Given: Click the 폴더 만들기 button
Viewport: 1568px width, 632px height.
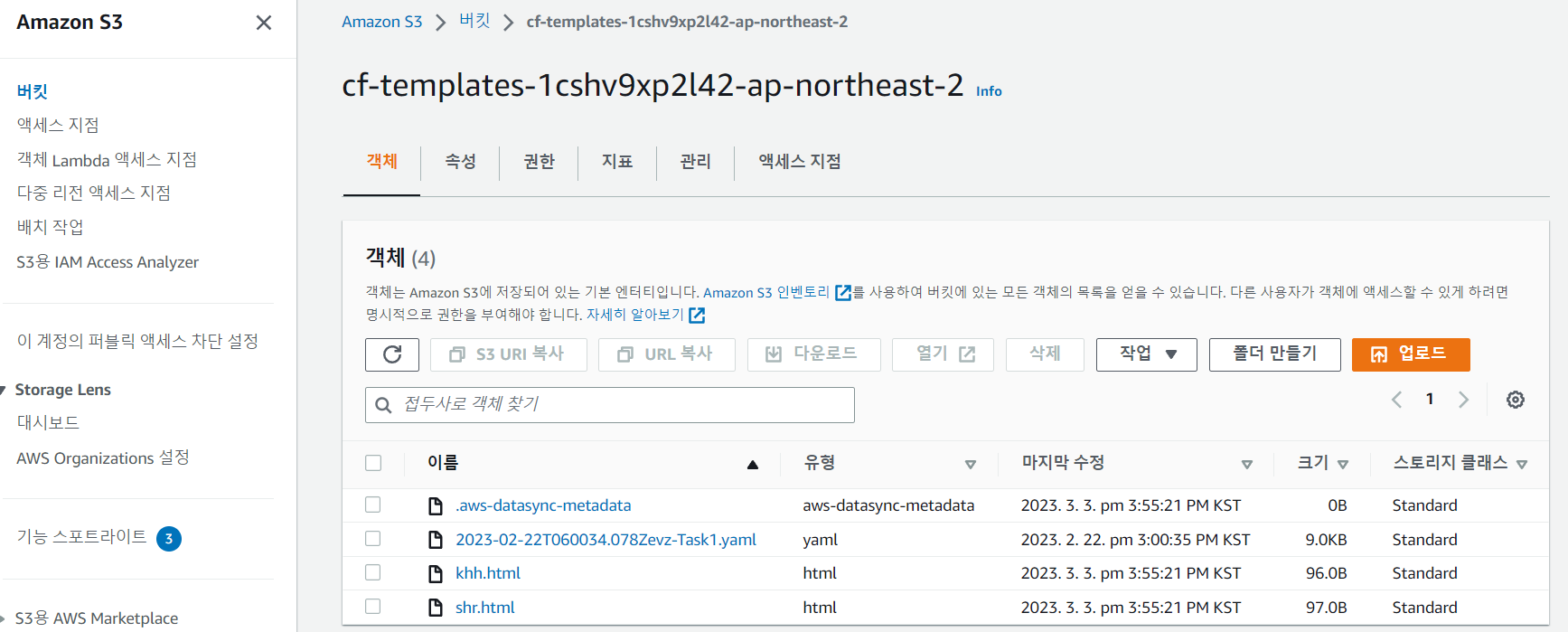Looking at the screenshot, I should coord(1275,354).
